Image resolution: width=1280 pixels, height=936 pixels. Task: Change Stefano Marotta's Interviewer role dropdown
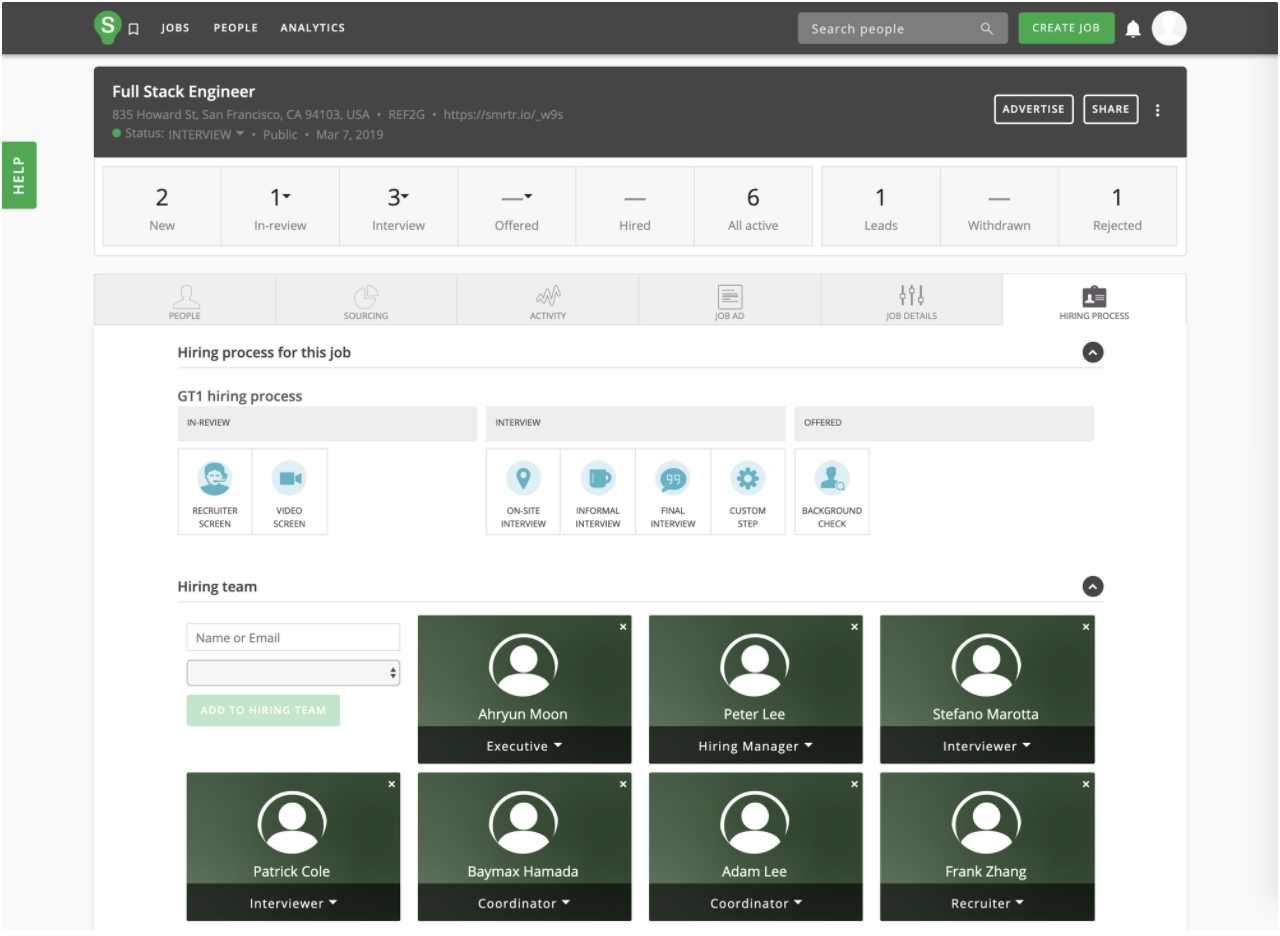tap(986, 746)
